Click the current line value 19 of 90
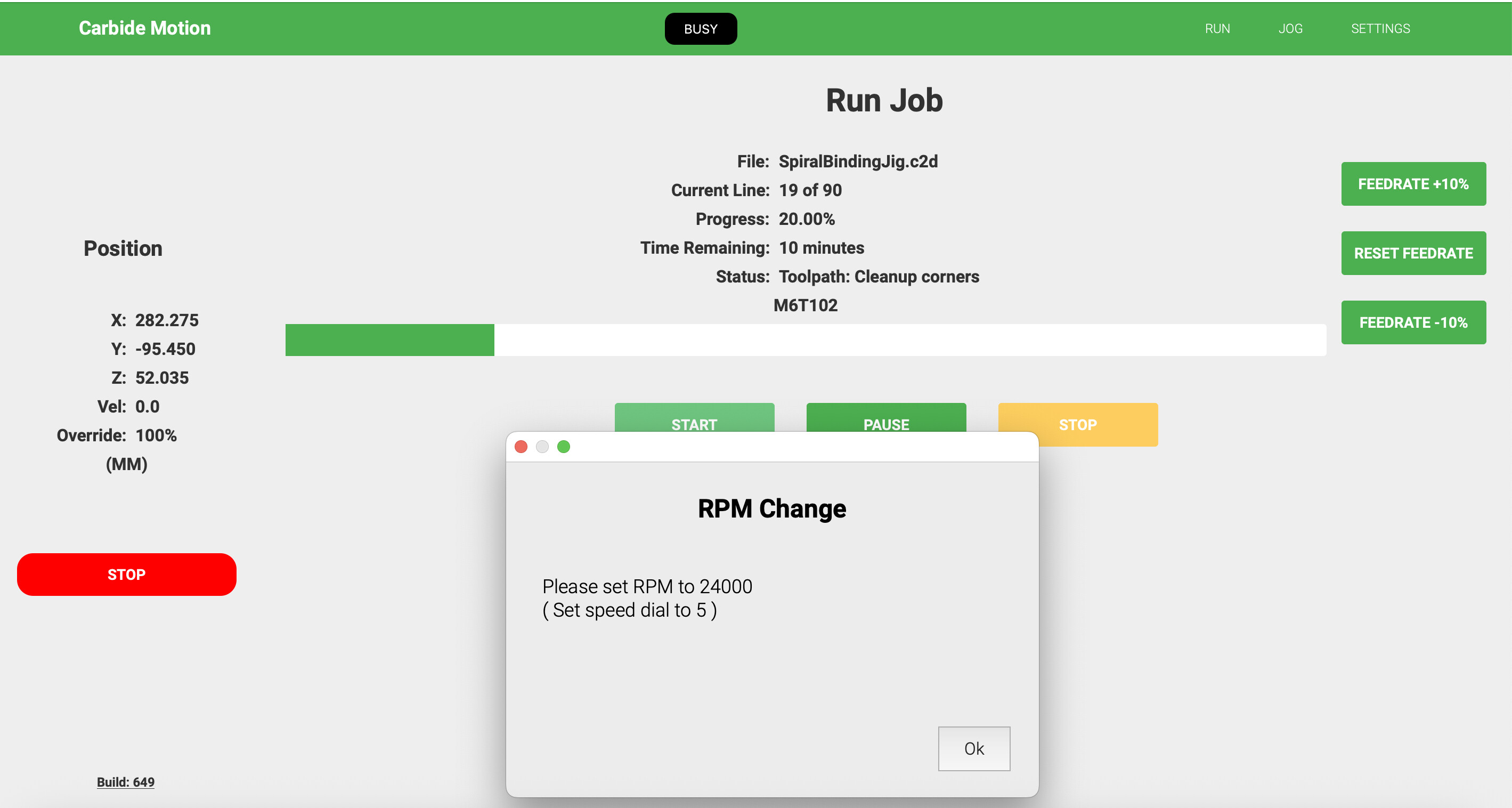1512x808 pixels. pos(810,190)
